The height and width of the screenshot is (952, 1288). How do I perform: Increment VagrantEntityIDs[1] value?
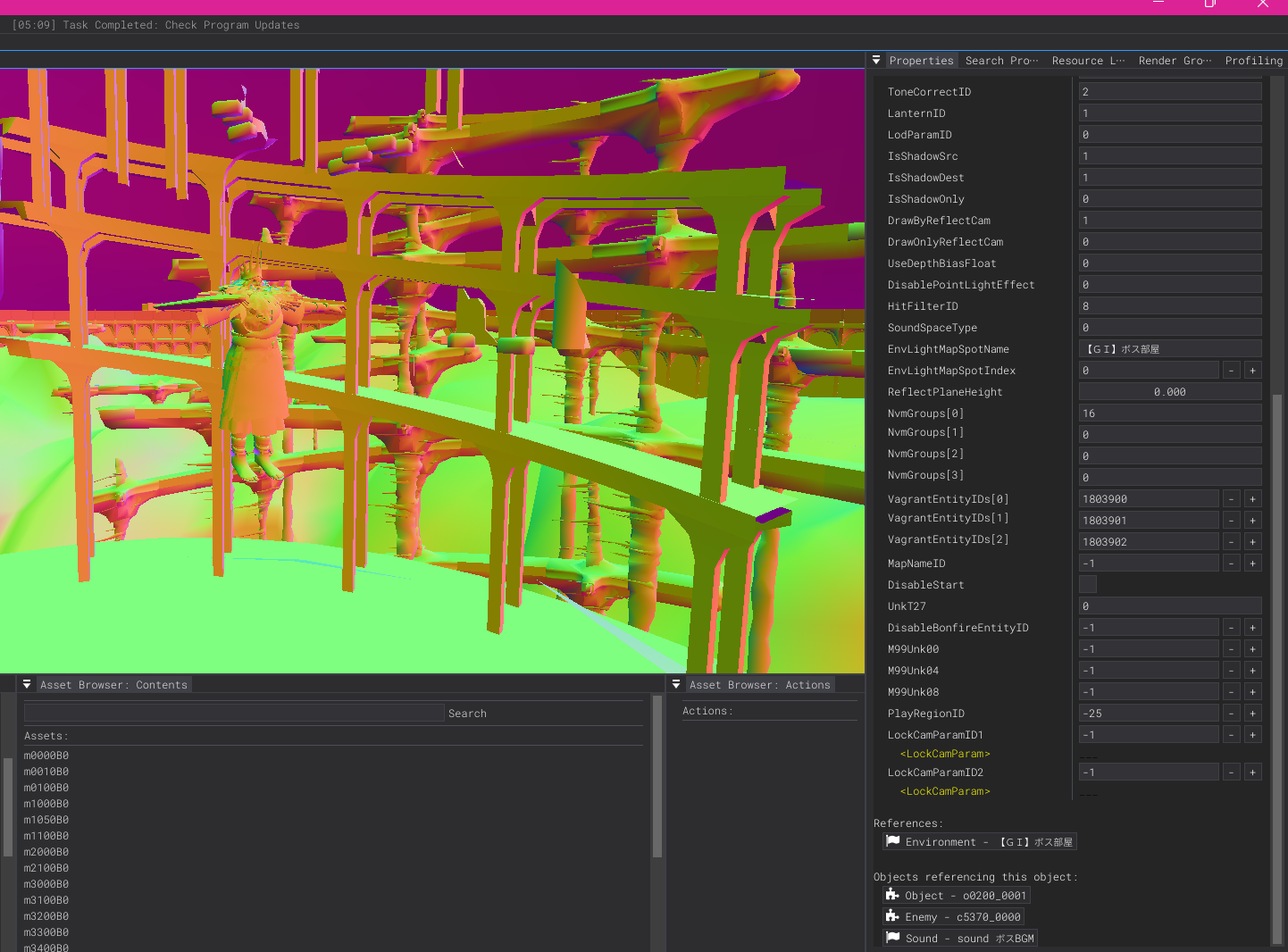click(x=1253, y=520)
